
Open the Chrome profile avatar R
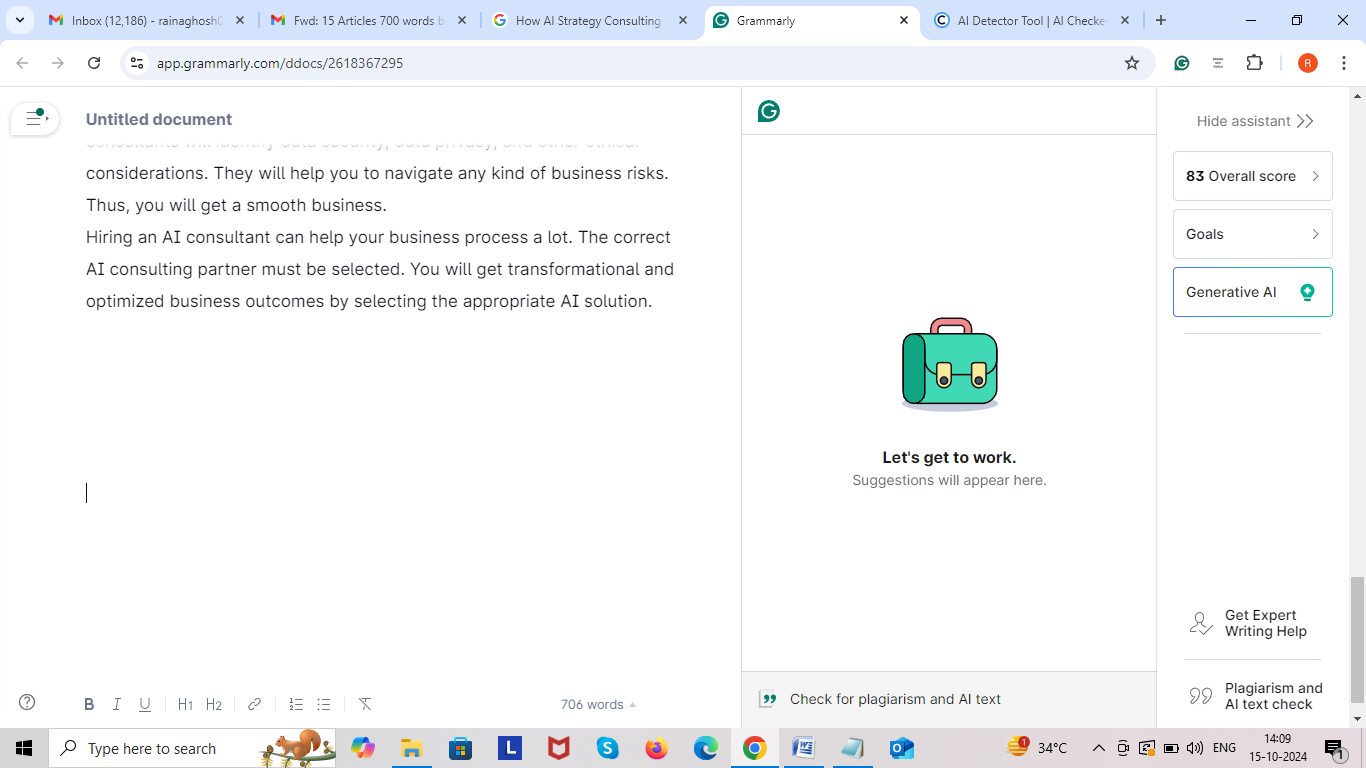pos(1308,63)
